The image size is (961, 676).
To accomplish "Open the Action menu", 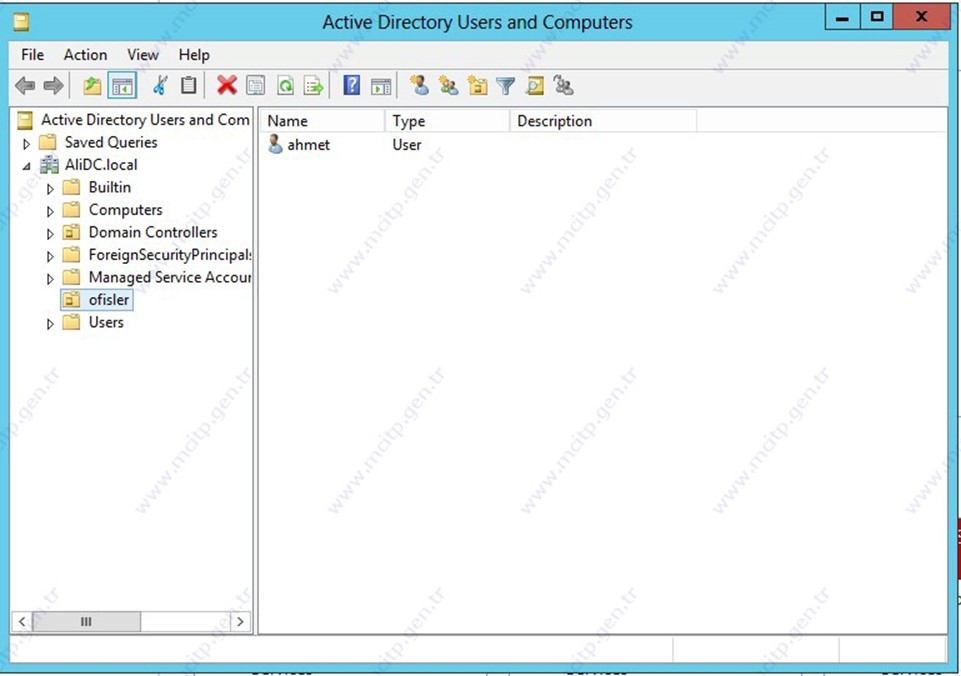I will (x=85, y=55).
